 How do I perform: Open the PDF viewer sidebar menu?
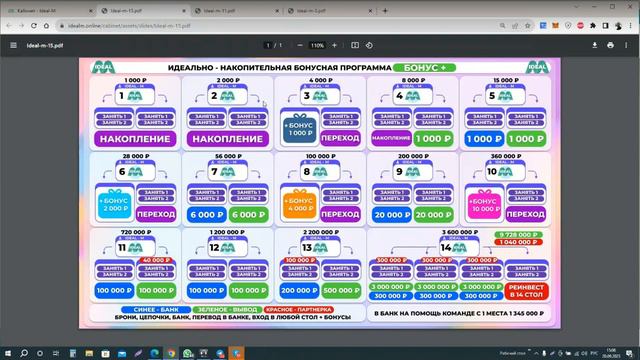(13, 45)
